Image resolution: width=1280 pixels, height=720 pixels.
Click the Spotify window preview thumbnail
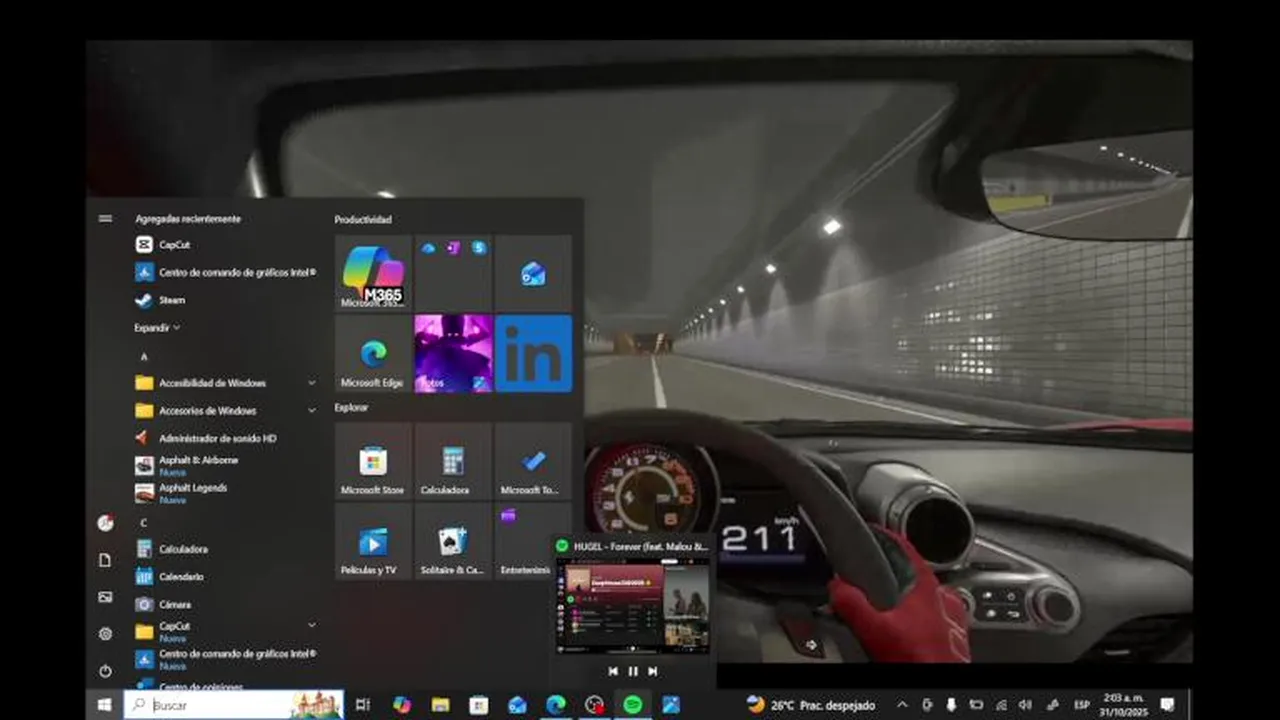633,606
